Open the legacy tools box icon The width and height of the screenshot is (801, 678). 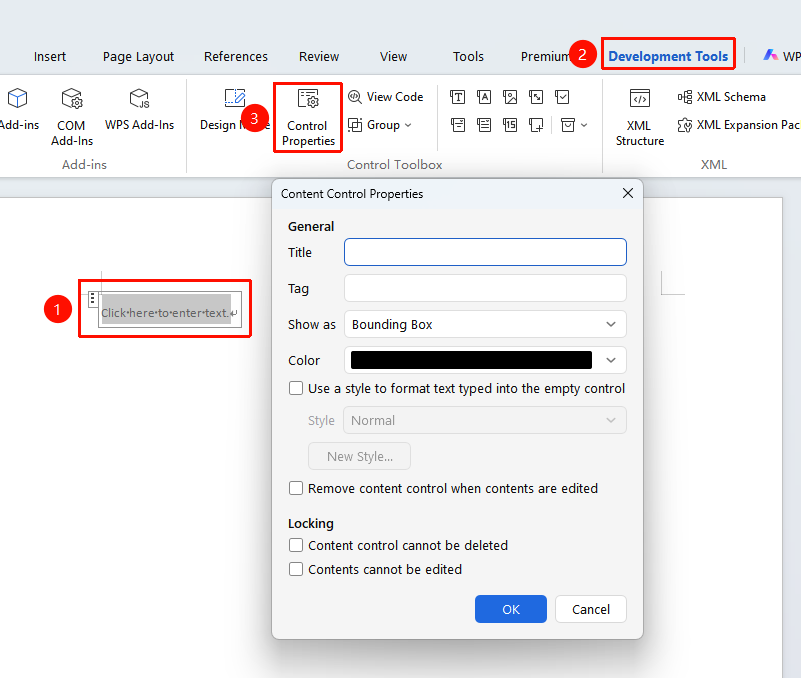click(568, 125)
